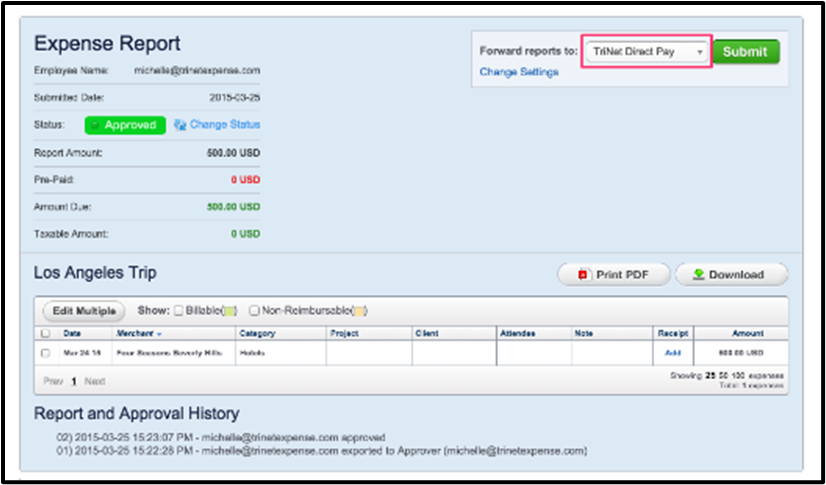Click the Note column header

584,333
